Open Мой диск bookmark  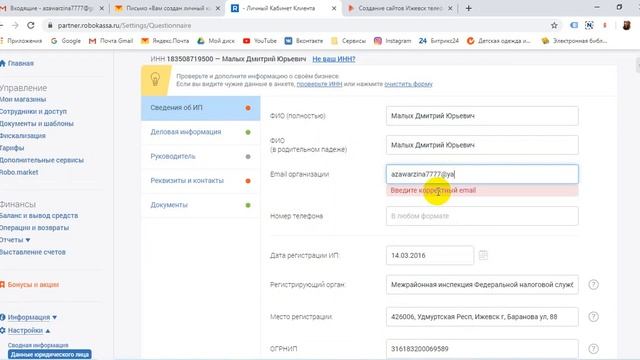(x=216, y=41)
